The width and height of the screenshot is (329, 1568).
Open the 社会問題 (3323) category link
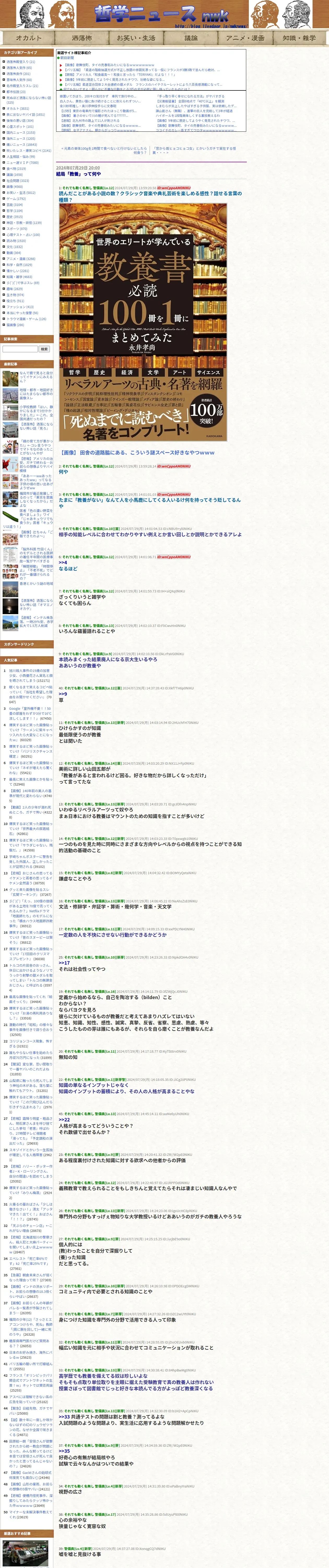click(18, 181)
